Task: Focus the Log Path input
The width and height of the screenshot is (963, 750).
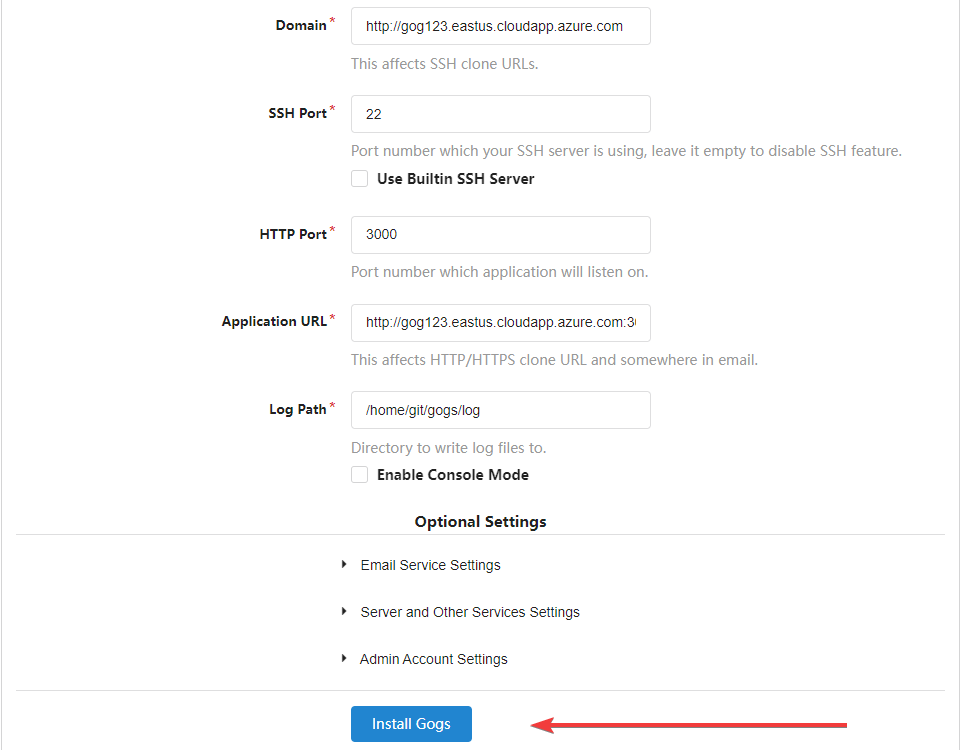Action: 501,410
